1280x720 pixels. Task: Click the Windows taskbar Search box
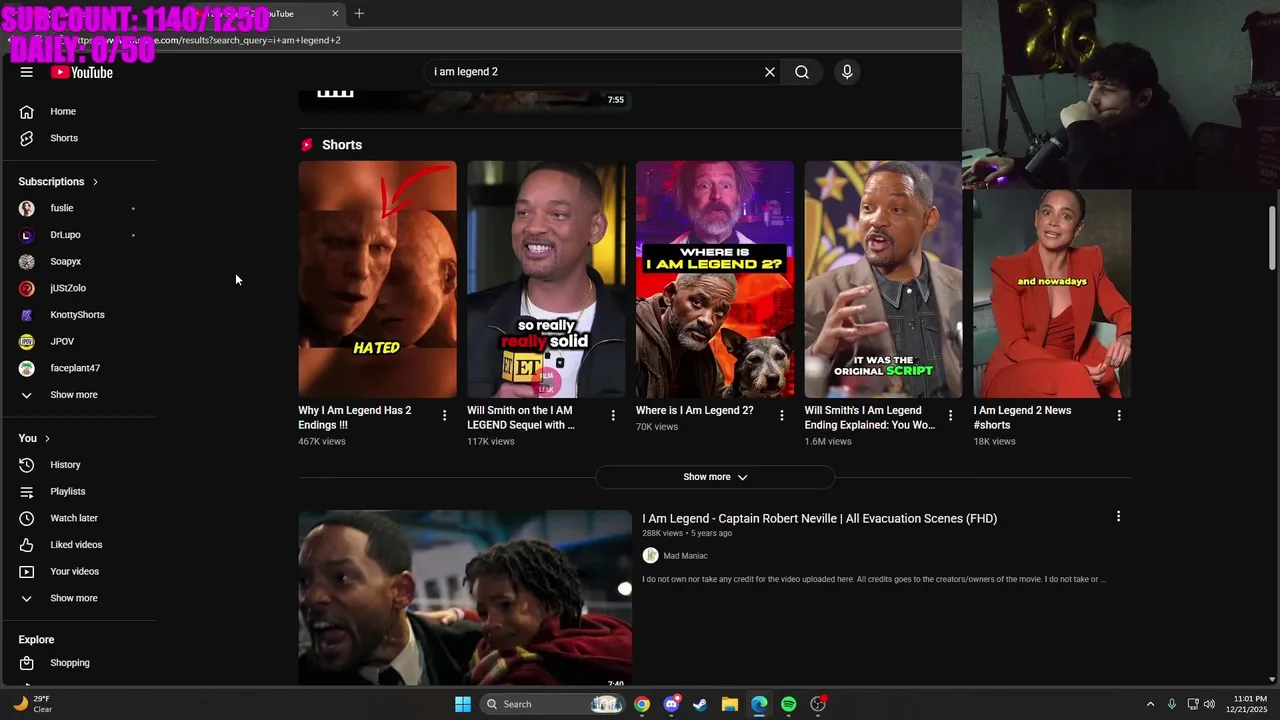click(x=553, y=704)
